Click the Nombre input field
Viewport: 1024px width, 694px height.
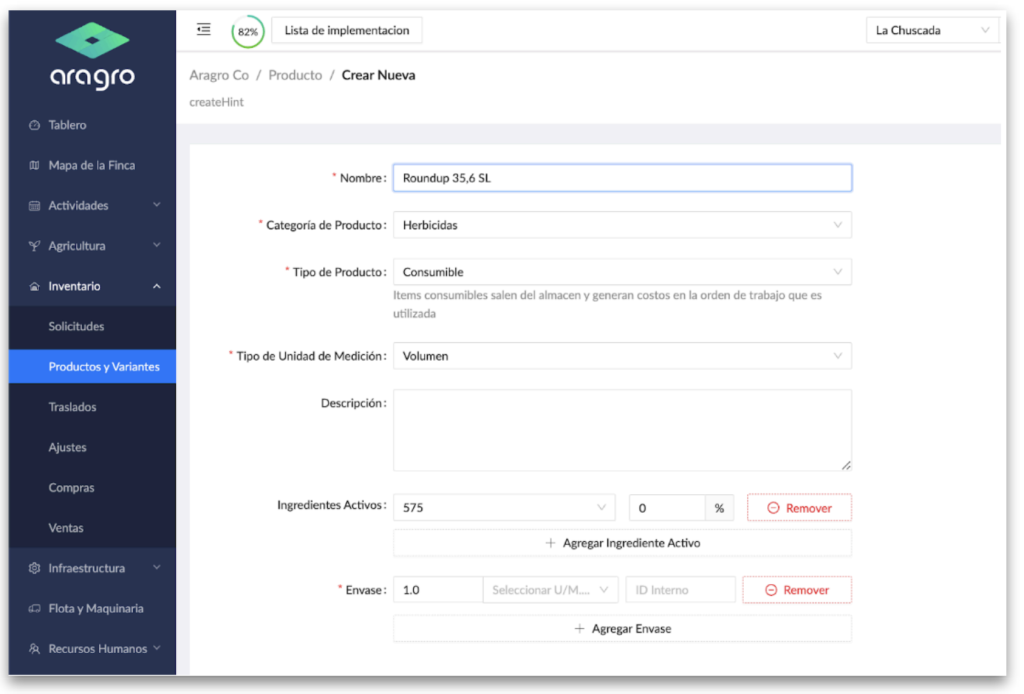pos(622,178)
